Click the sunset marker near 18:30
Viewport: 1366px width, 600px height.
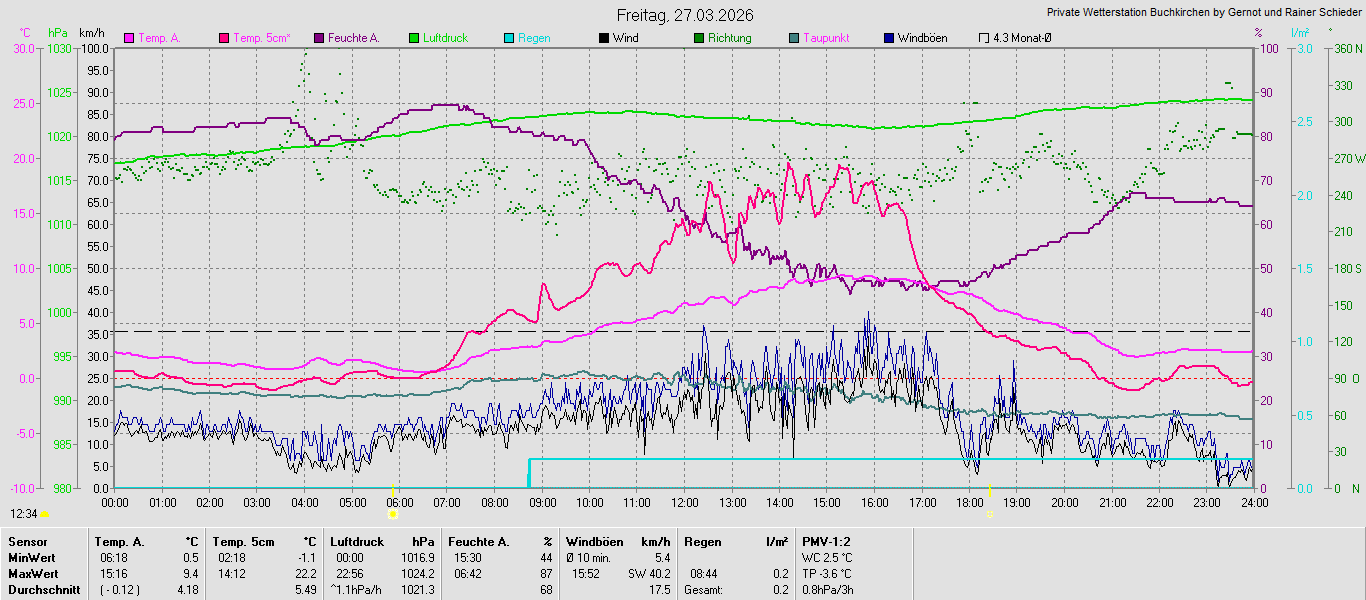click(990, 513)
